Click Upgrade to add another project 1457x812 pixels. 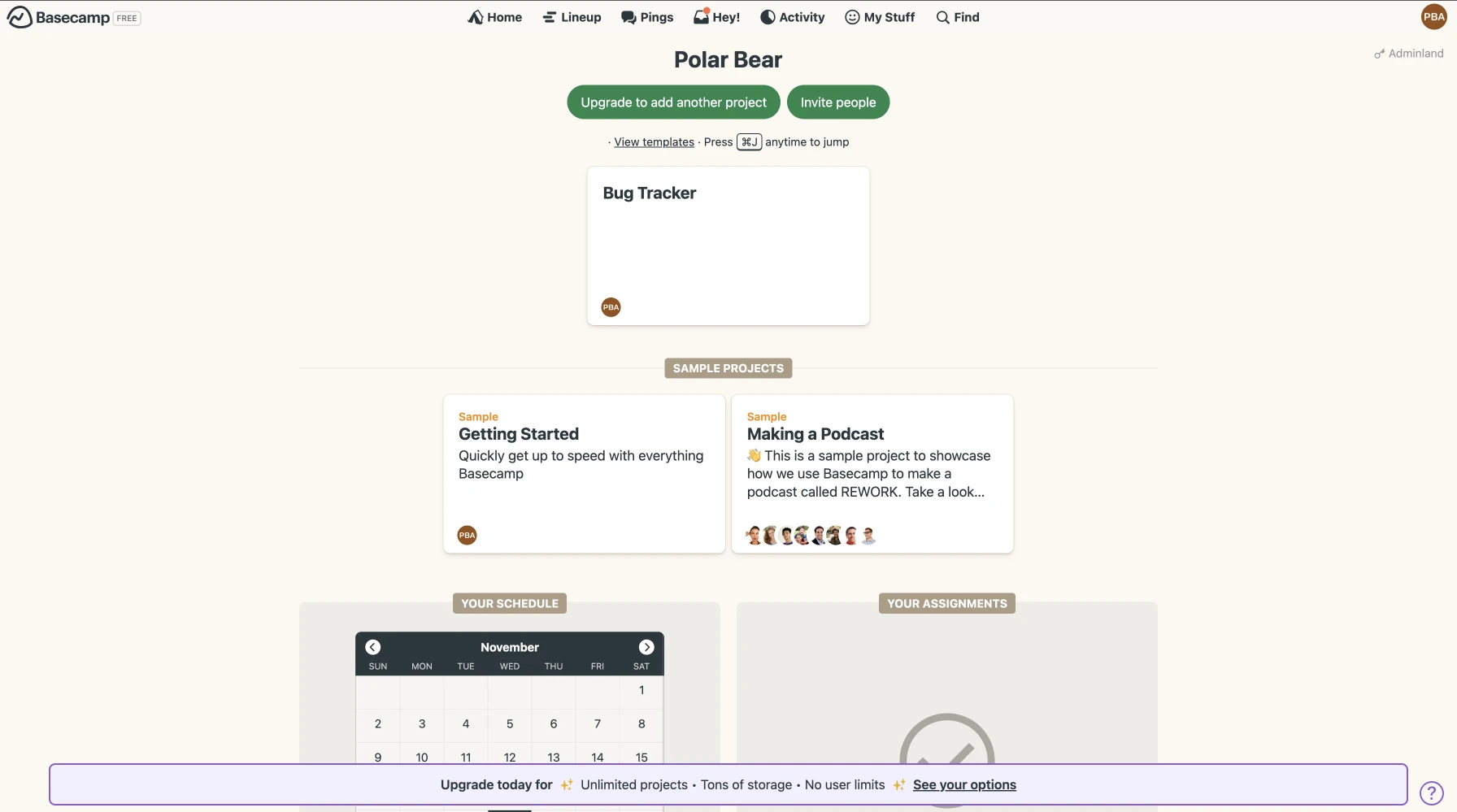tap(673, 102)
